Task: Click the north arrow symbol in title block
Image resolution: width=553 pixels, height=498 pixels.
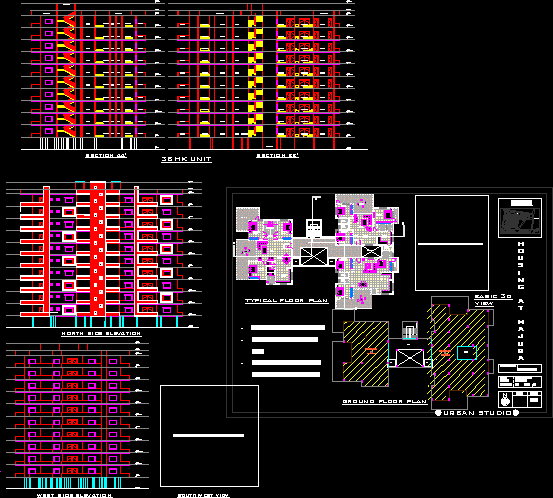Action: [505, 400]
